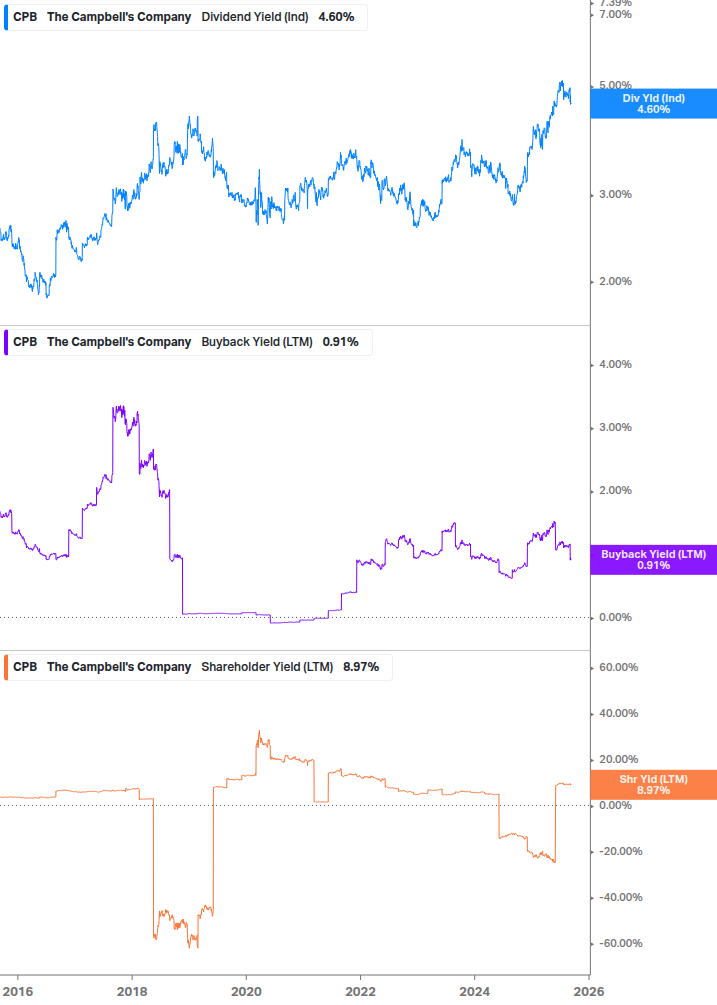
Task: Click the Shareholder Yield (LTM) legend label
Action: click(267, 667)
